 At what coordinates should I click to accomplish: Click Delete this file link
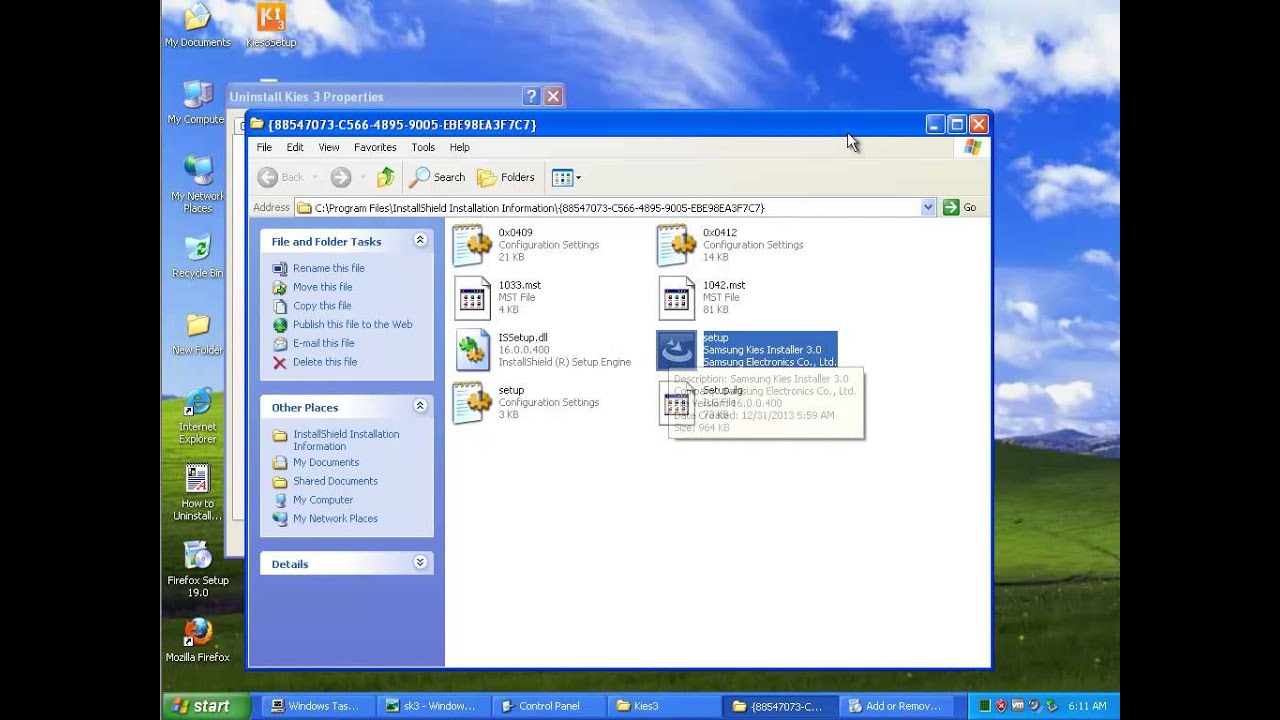point(324,362)
